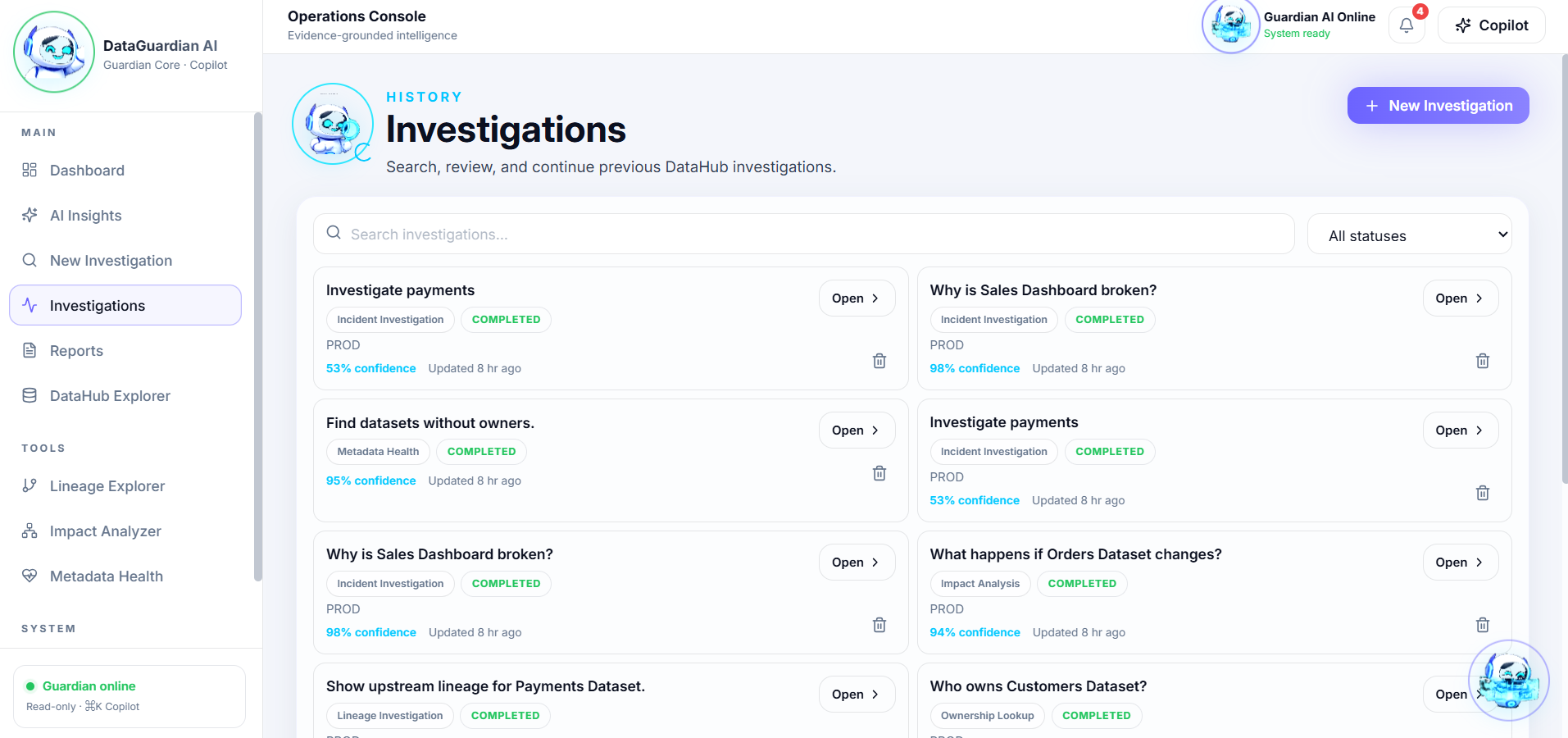This screenshot has height=738, width=1568.
Task: Click the DataGuardian AI logo in sidebar
Action: click(54, 52)
